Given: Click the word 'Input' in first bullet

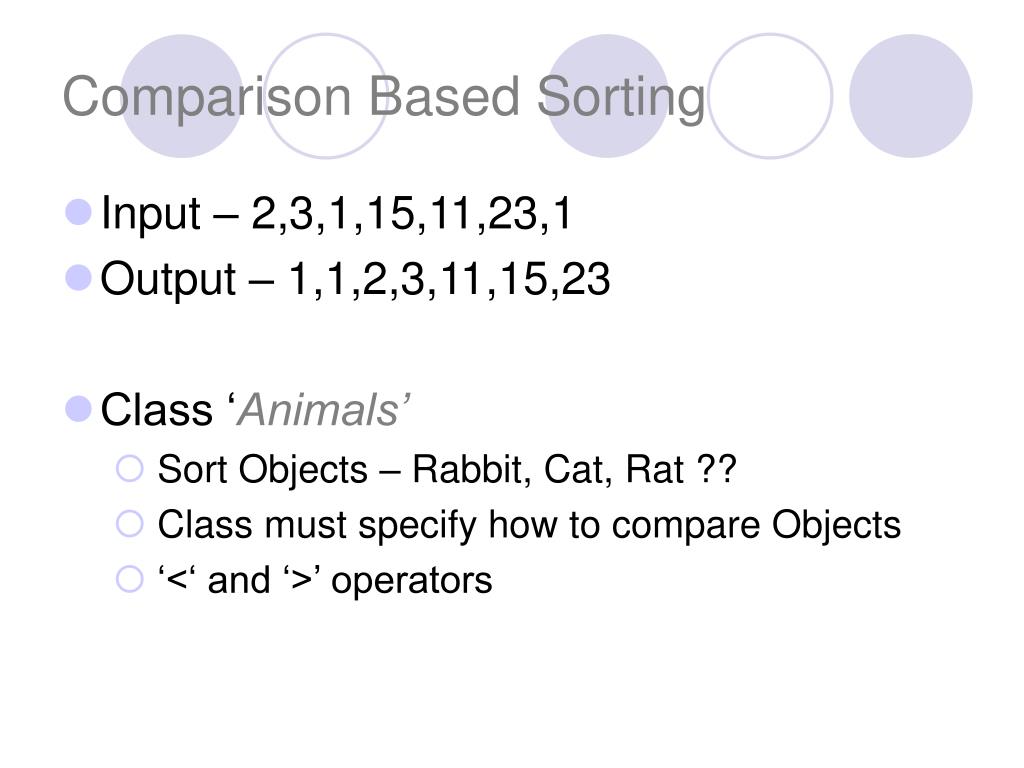Looking at the screenshot, I should point(150,214).
